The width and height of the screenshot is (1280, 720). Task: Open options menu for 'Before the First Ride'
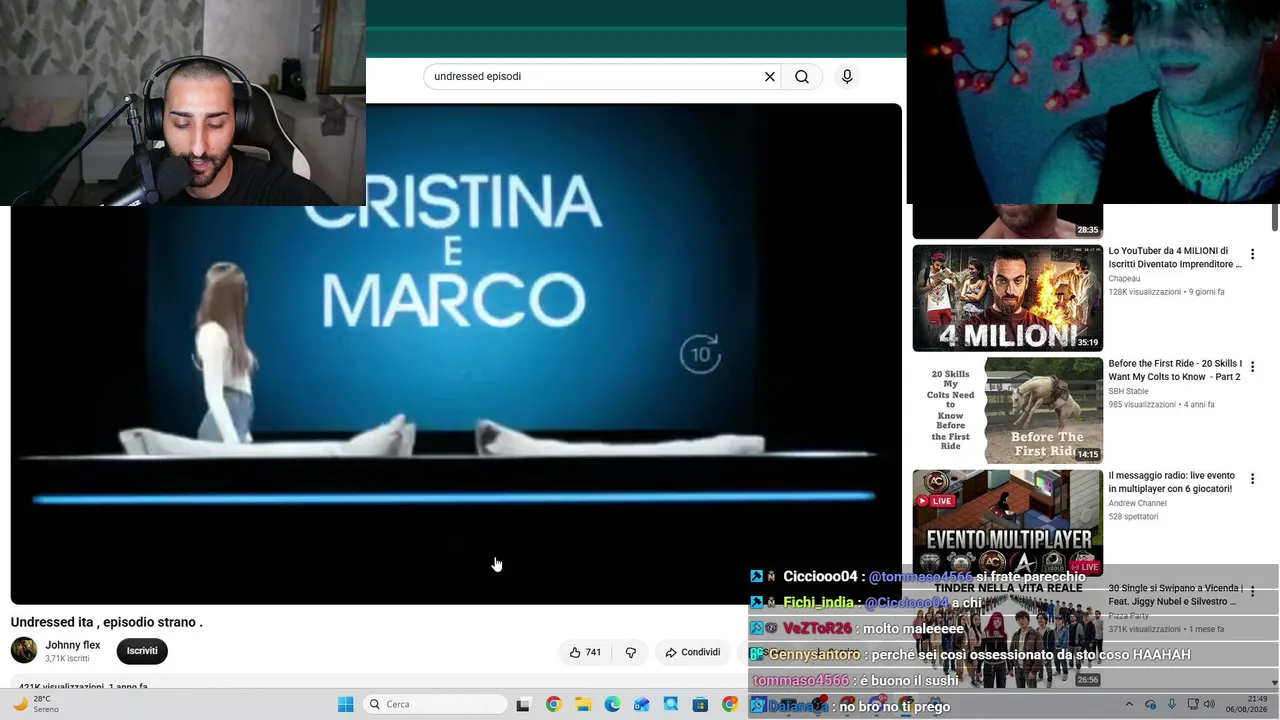click(x=1252, y=367)
